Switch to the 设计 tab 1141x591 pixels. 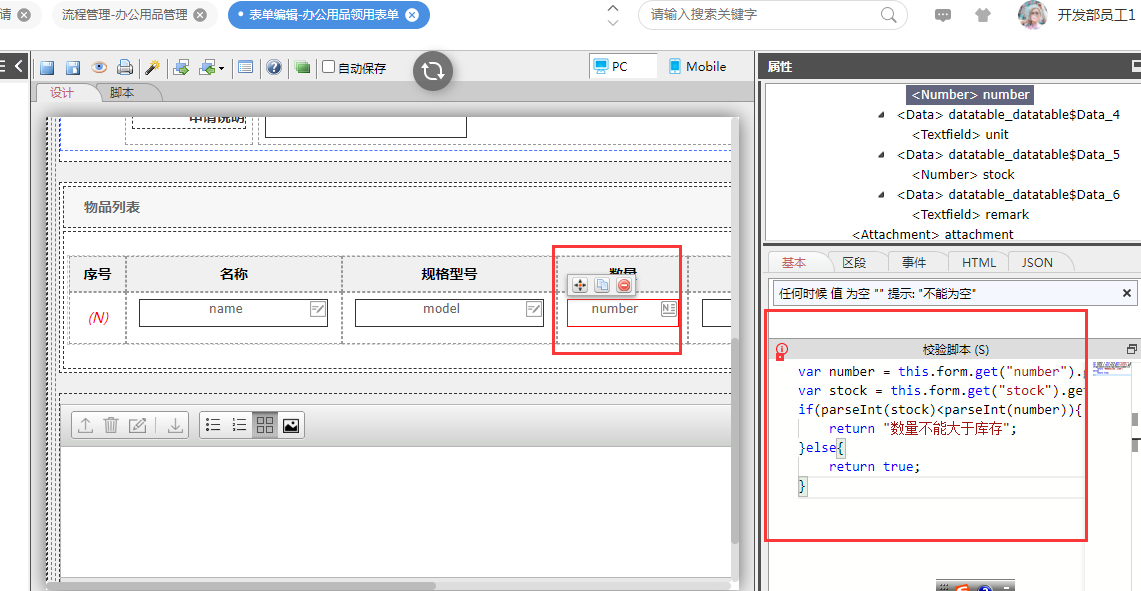click(x=63, y=92)
